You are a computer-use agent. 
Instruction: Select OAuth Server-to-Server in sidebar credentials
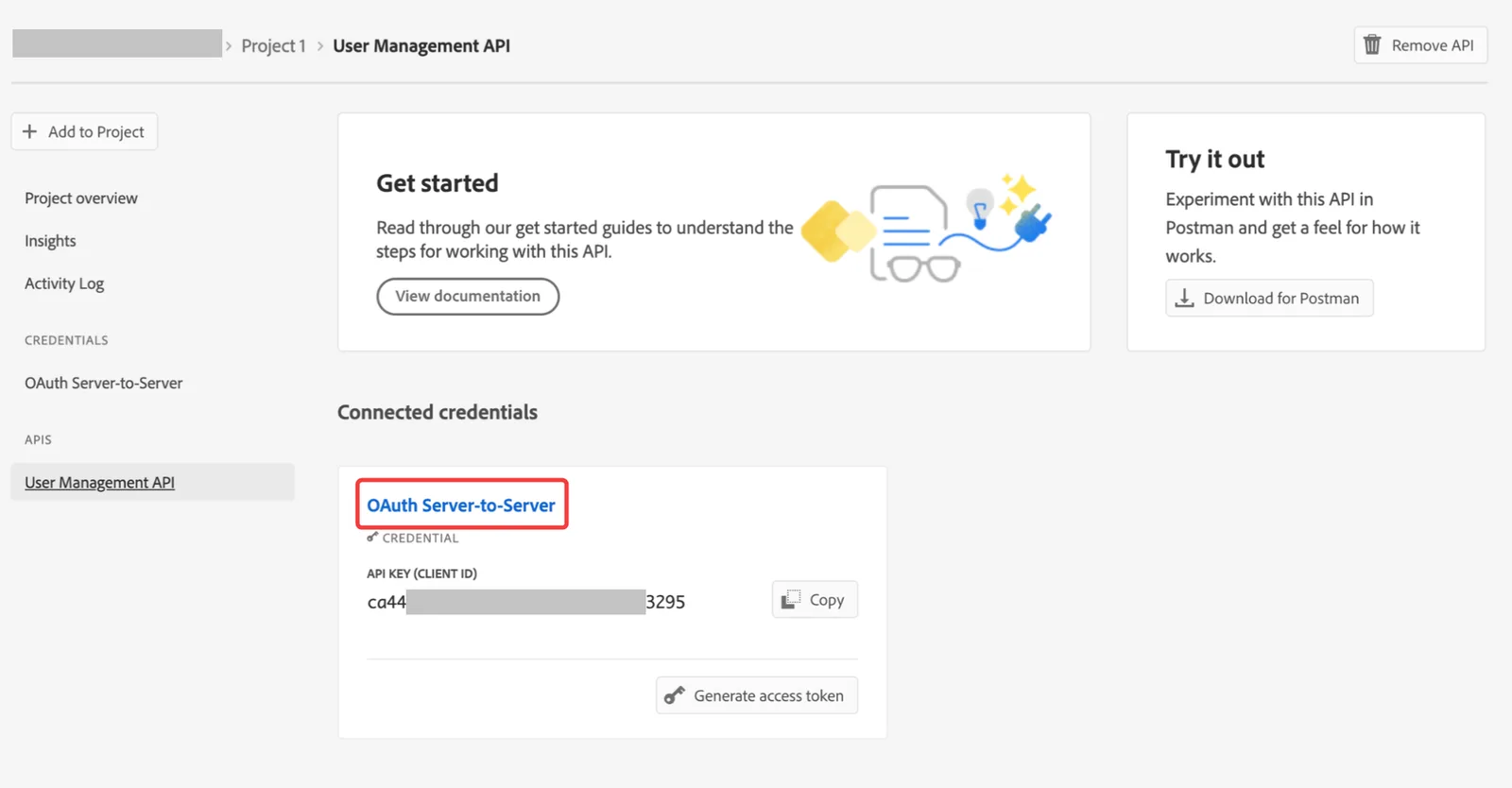pos(104,383)
